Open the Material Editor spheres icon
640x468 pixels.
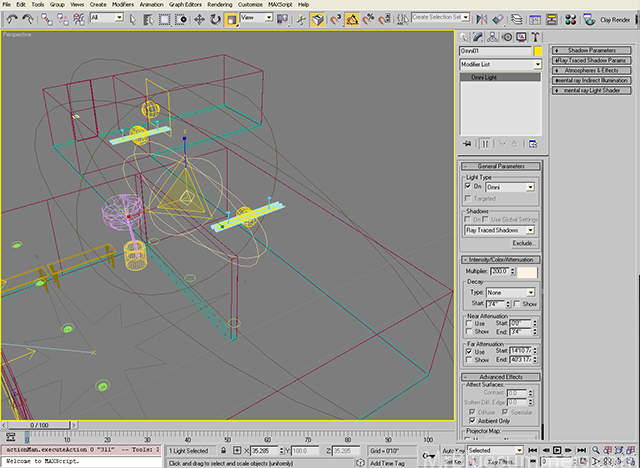(570, 19)
